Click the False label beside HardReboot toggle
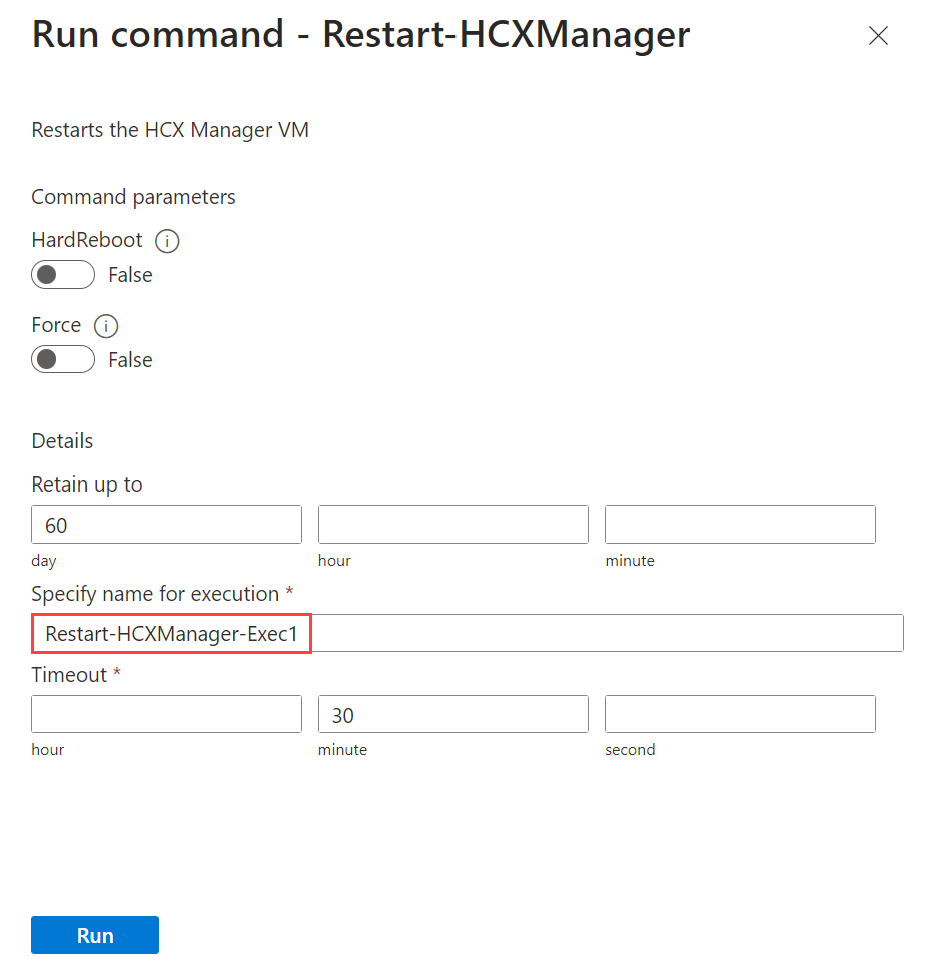The width and height of the screenshot is (925, 975). [130, 275]
